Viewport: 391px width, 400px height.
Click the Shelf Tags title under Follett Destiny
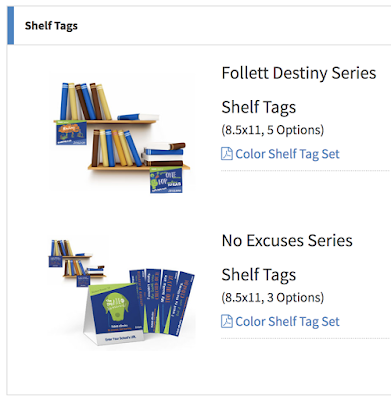point(259,107)
